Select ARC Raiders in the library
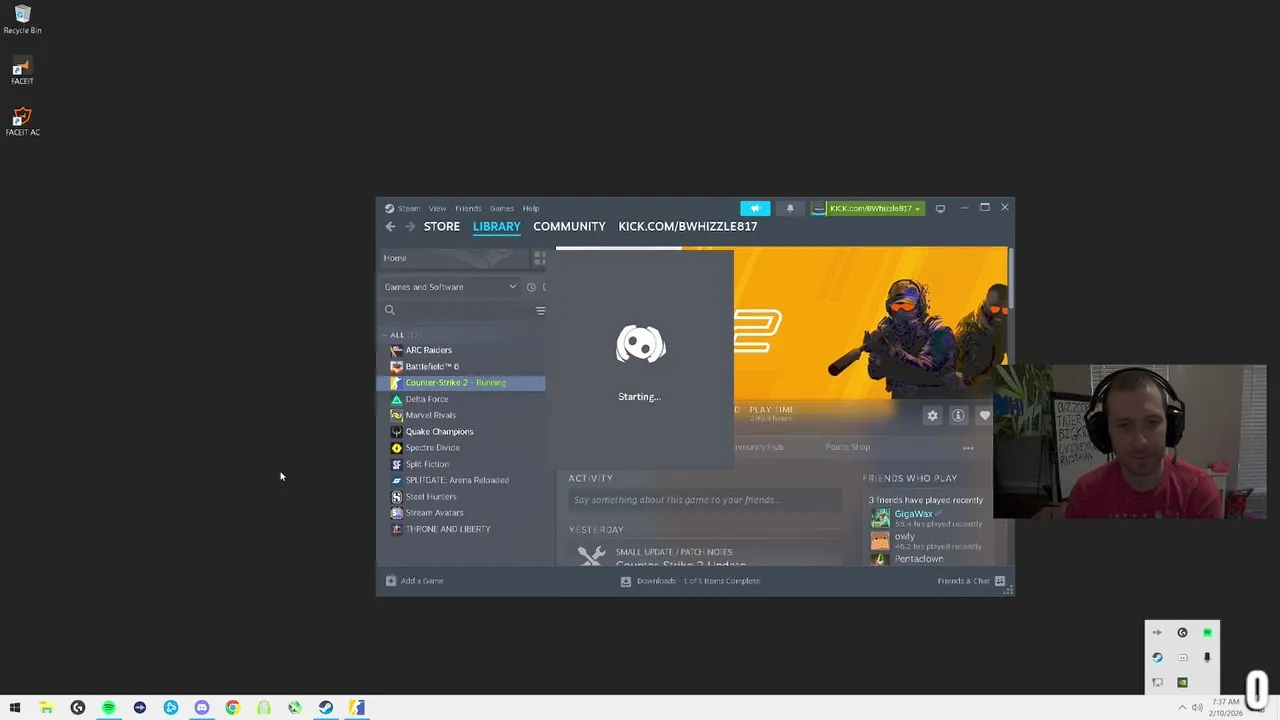The image size is (1280, 720). coord(461,350)
